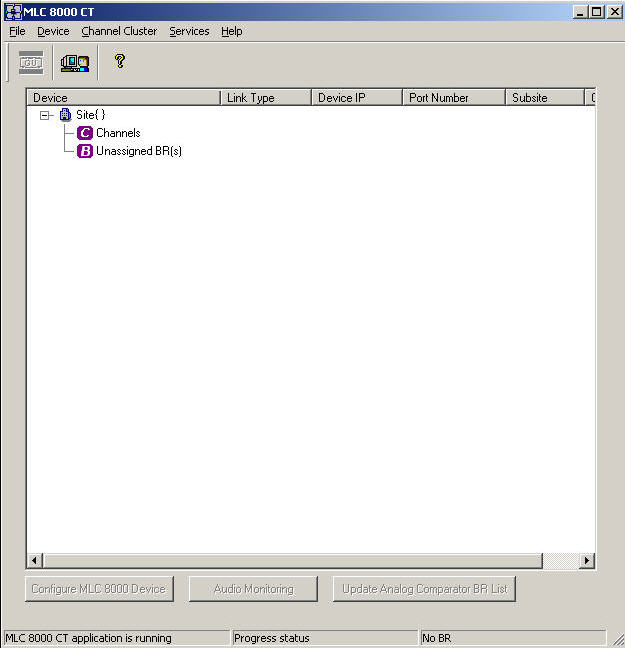
Task: Select the Unassigned BR(s) tree item
Action: [139, 151]
